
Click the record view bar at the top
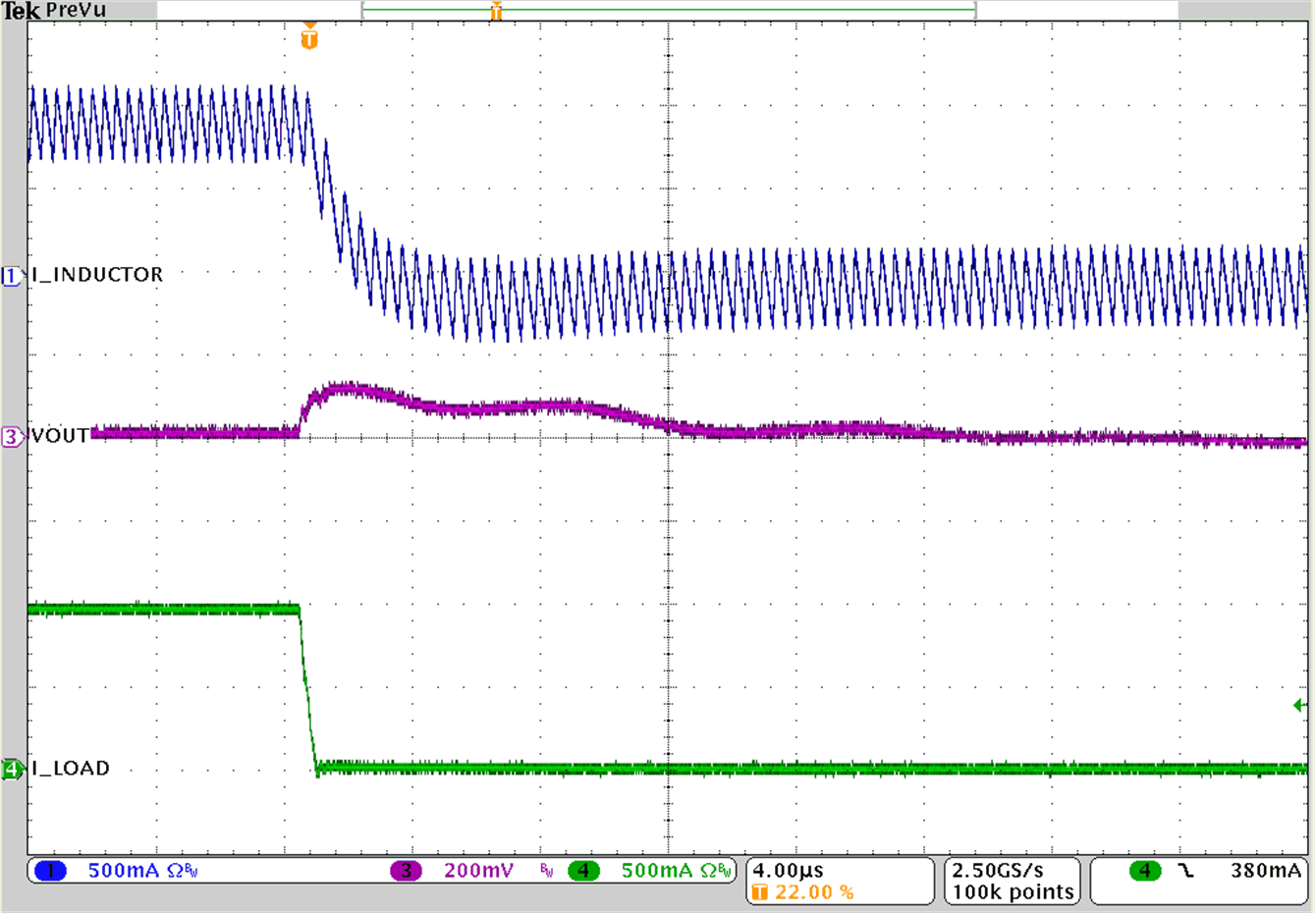668,11
